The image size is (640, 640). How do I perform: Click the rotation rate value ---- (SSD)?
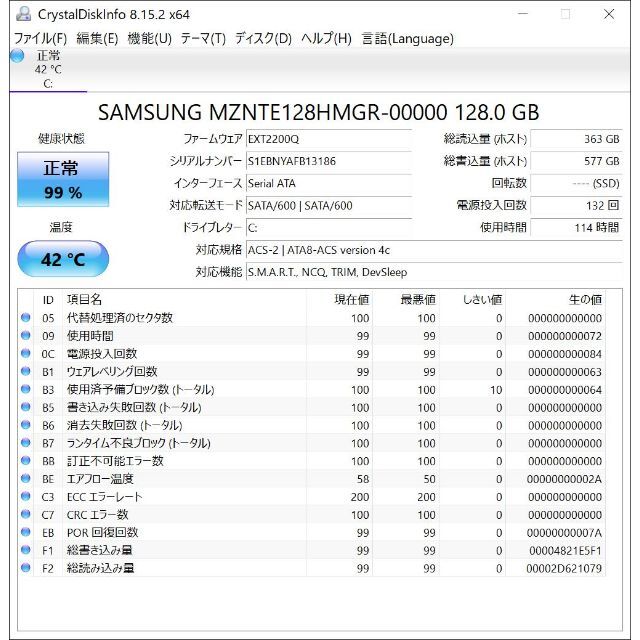pyautogui.click(x=576, y=183)
